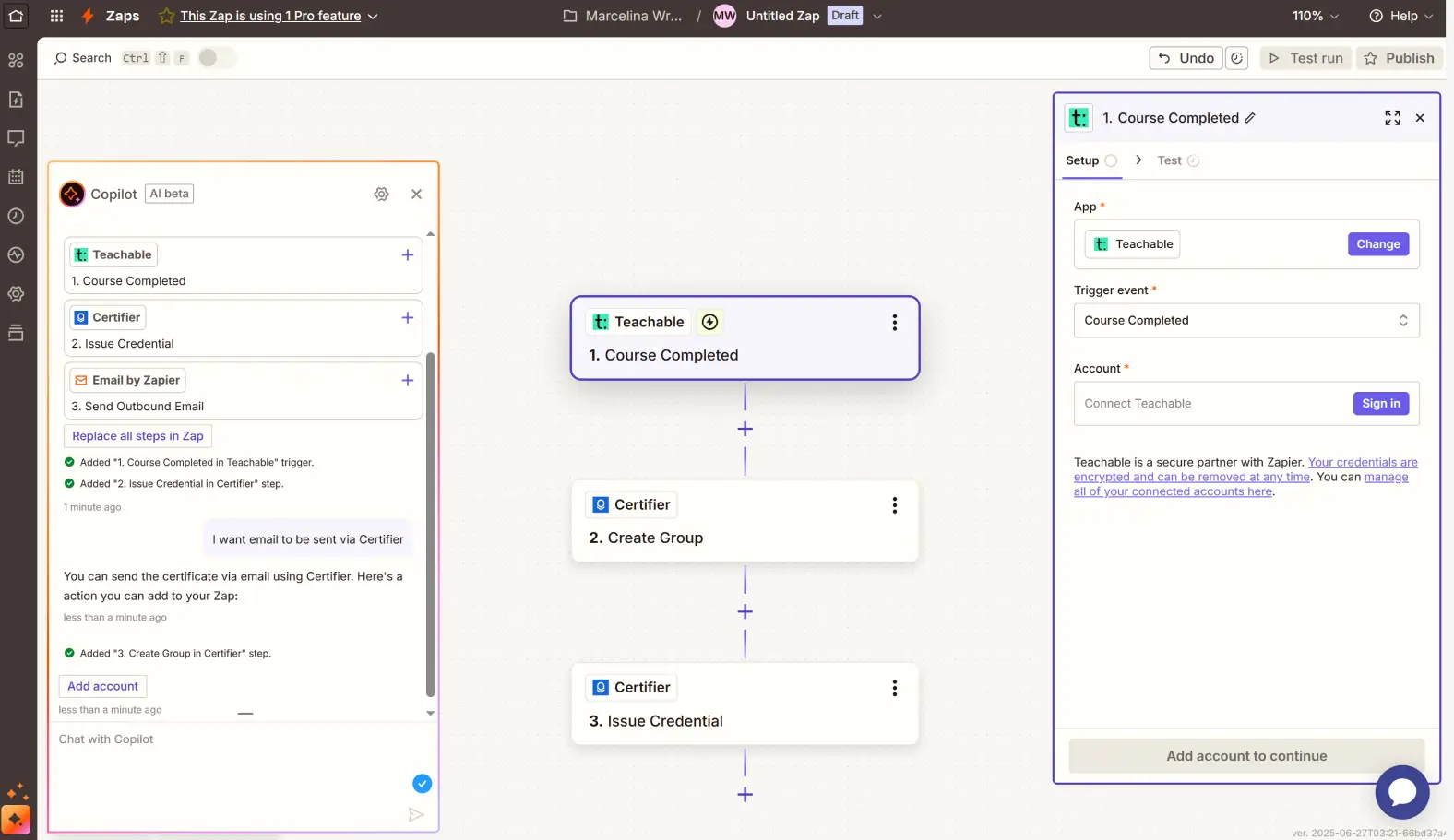Viewport: 1454px width, 840px height.
Task: Open manage all connected accounts link
Action: coord(1241,484)
